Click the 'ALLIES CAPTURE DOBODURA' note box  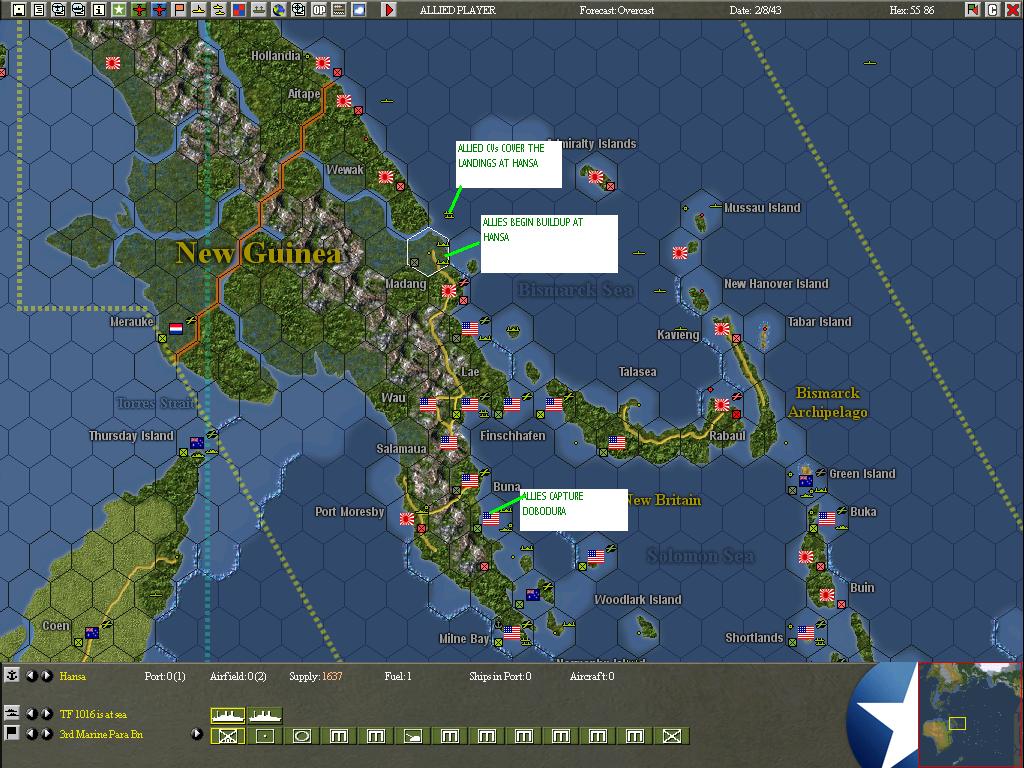[574, 510]
